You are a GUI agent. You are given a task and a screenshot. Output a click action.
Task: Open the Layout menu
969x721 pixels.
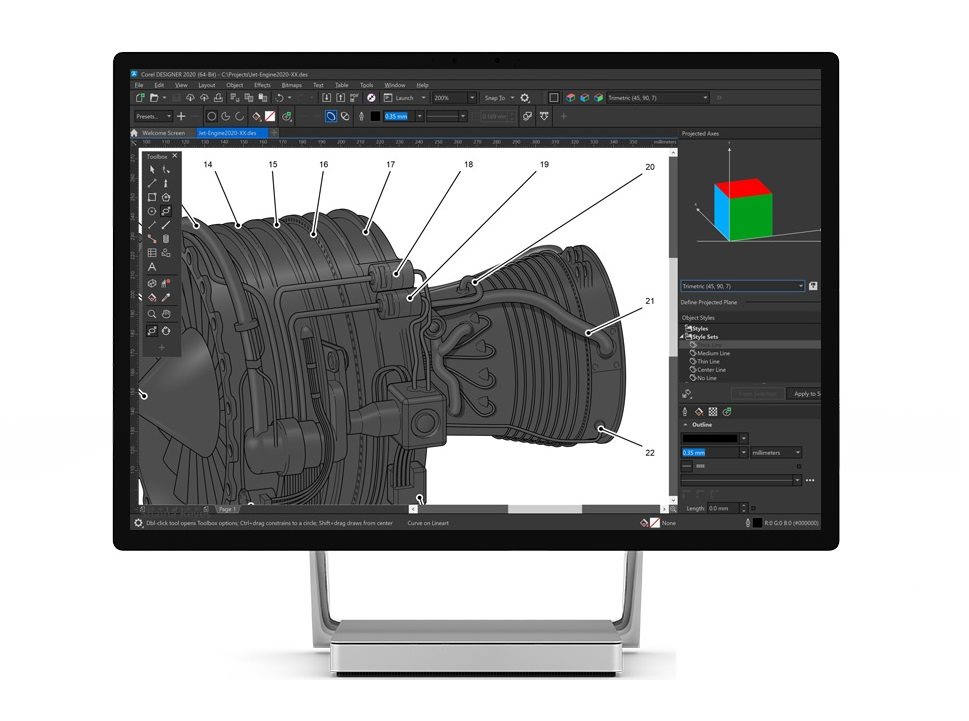[207, 85]
